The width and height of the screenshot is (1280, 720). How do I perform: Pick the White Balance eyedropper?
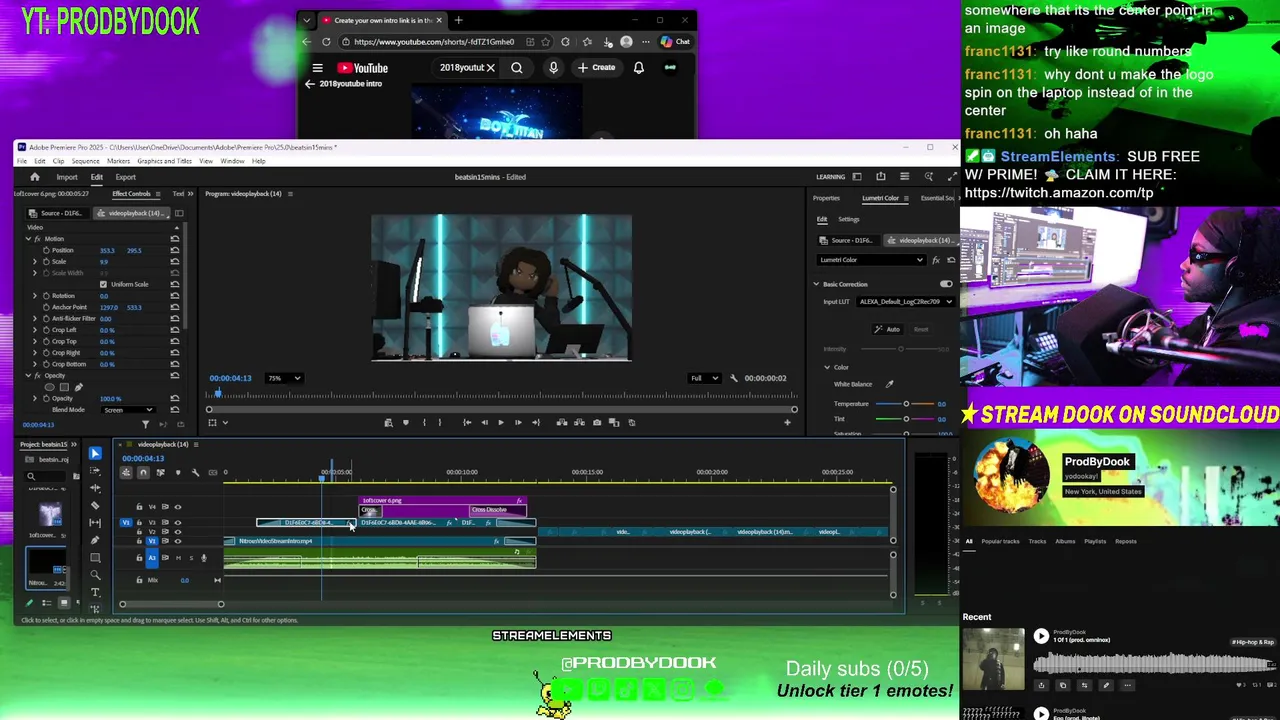(x=889, y=384)
